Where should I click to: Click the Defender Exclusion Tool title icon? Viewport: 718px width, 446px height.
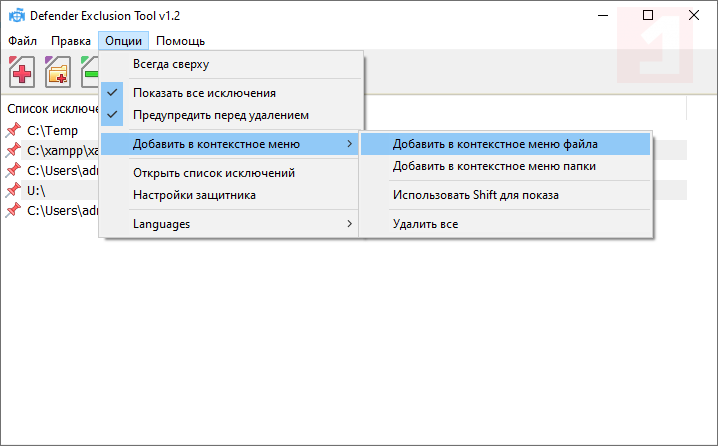coord(16,15)
